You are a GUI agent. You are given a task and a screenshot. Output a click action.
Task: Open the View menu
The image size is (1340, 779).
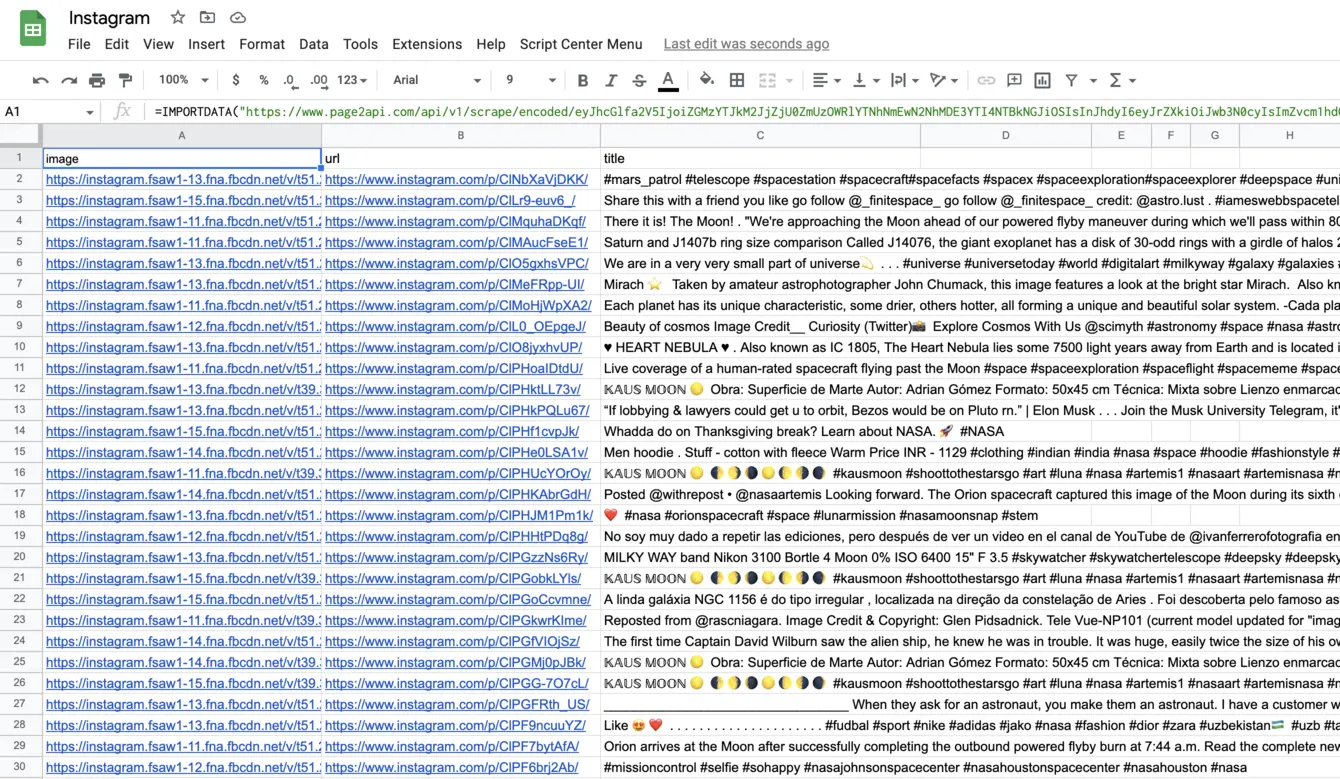coord(158,44)
